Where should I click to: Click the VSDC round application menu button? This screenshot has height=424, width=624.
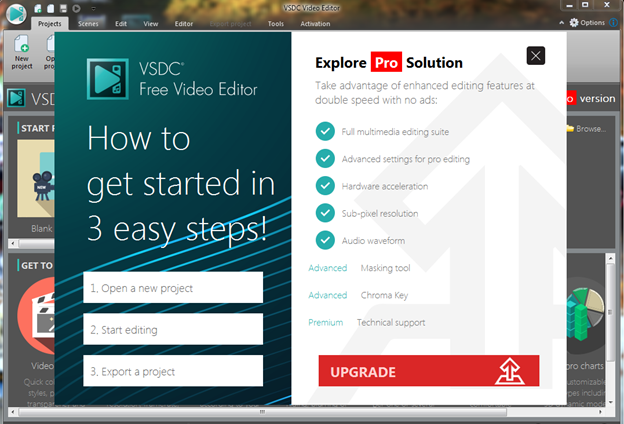tap(16, 14)
